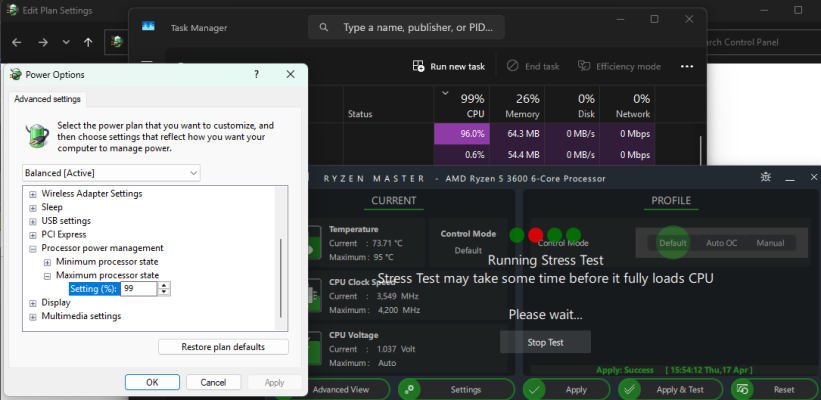Click the Edit Plan Settings title icon
821x400 pixels.
pos(12,10)
